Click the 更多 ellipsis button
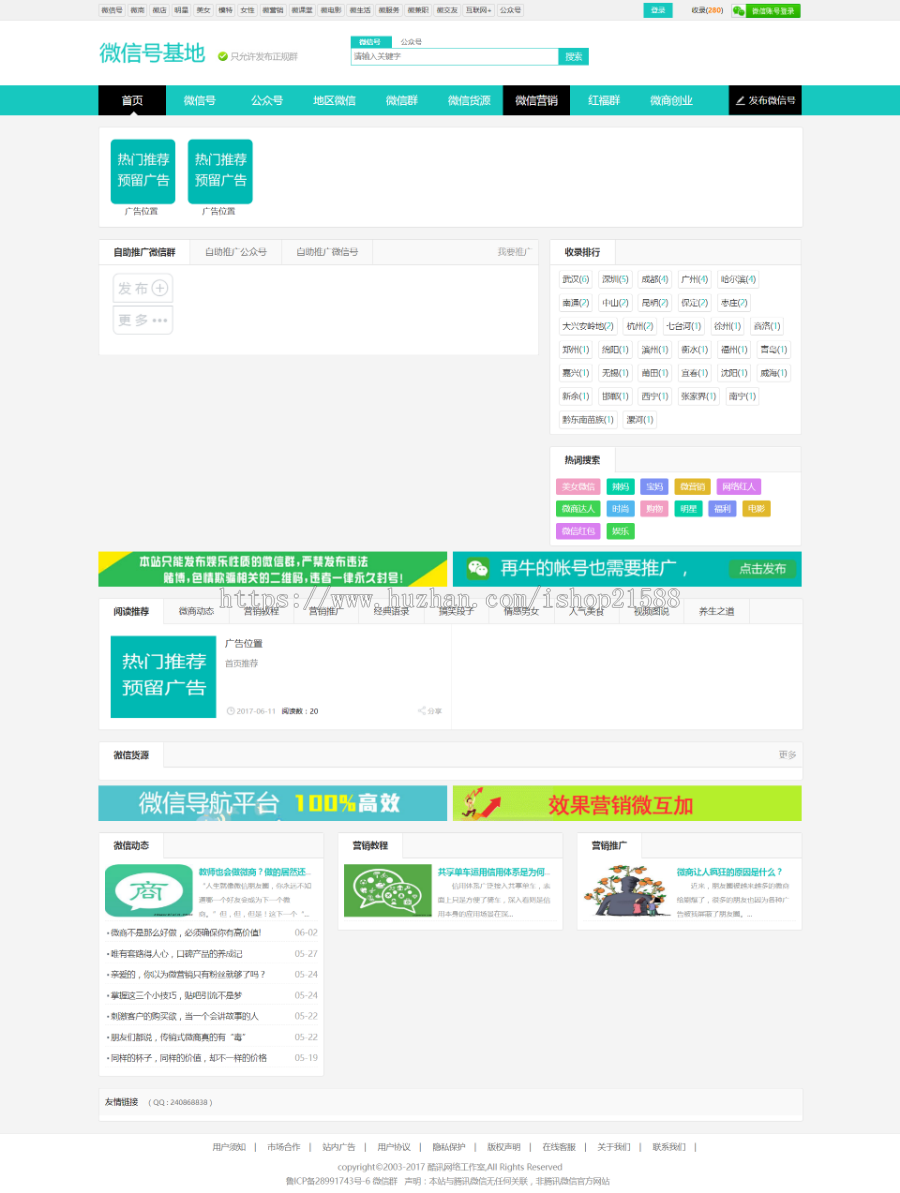This screenshot has height=1193, width=900. pos(143,320)
